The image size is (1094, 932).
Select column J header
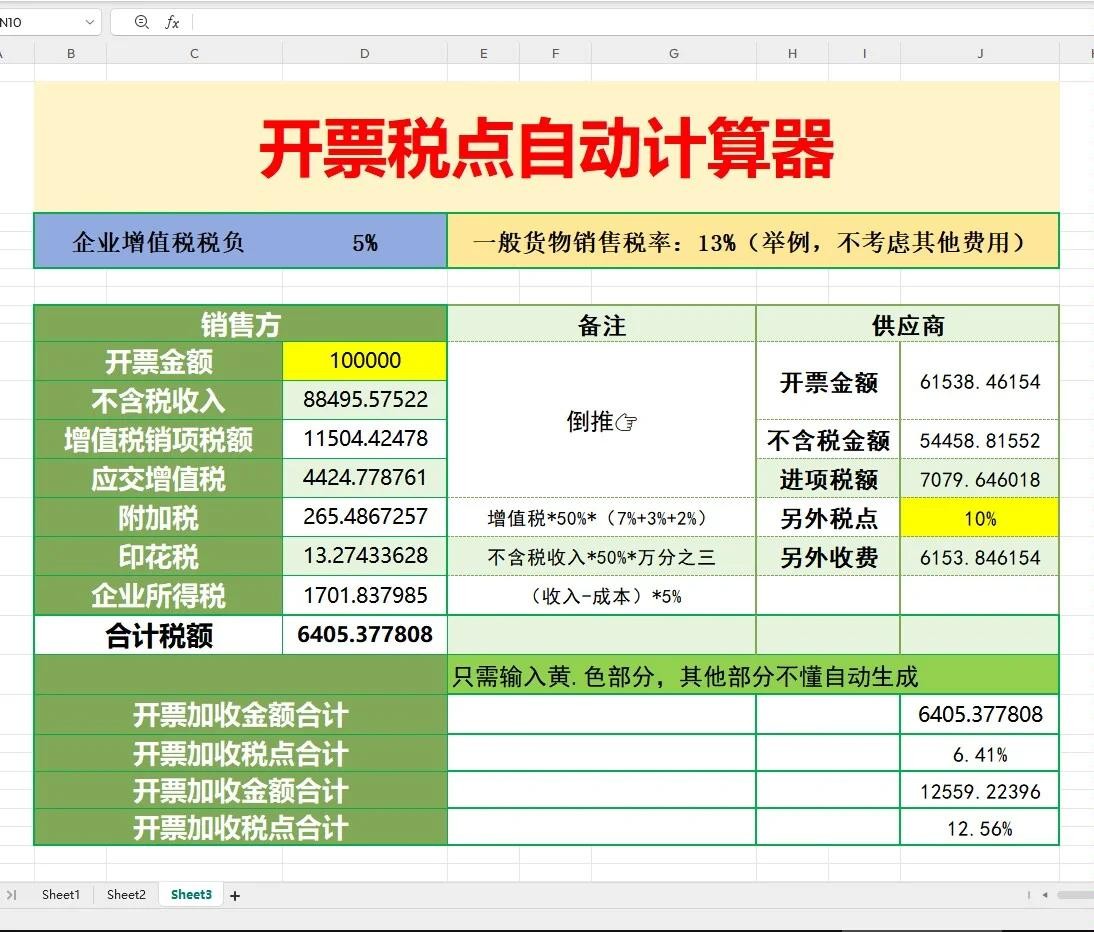(x=980, y=54)
